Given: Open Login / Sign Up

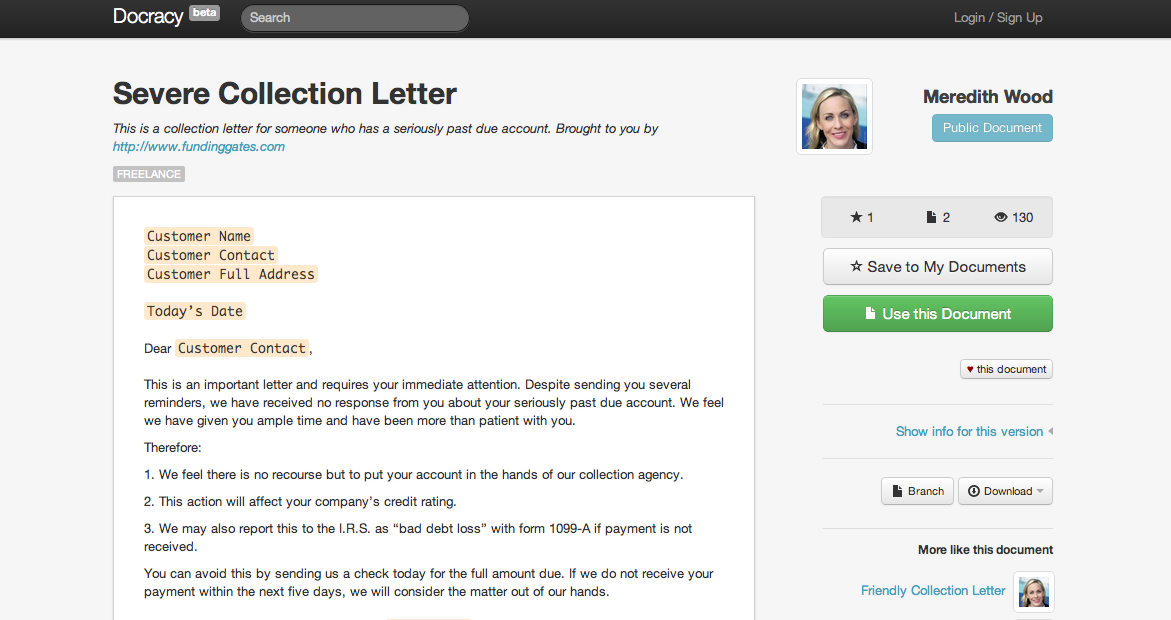Looking at the screenshot, I should coord(997,17).
